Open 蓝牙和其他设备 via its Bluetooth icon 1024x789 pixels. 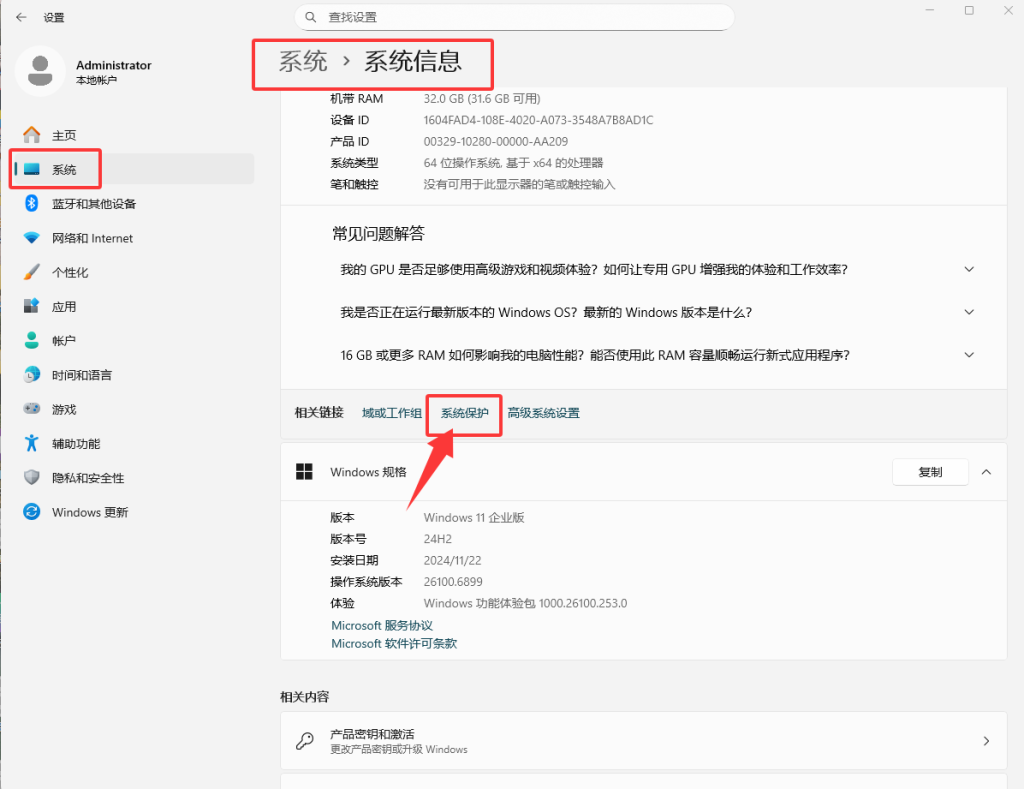(30, 203)
